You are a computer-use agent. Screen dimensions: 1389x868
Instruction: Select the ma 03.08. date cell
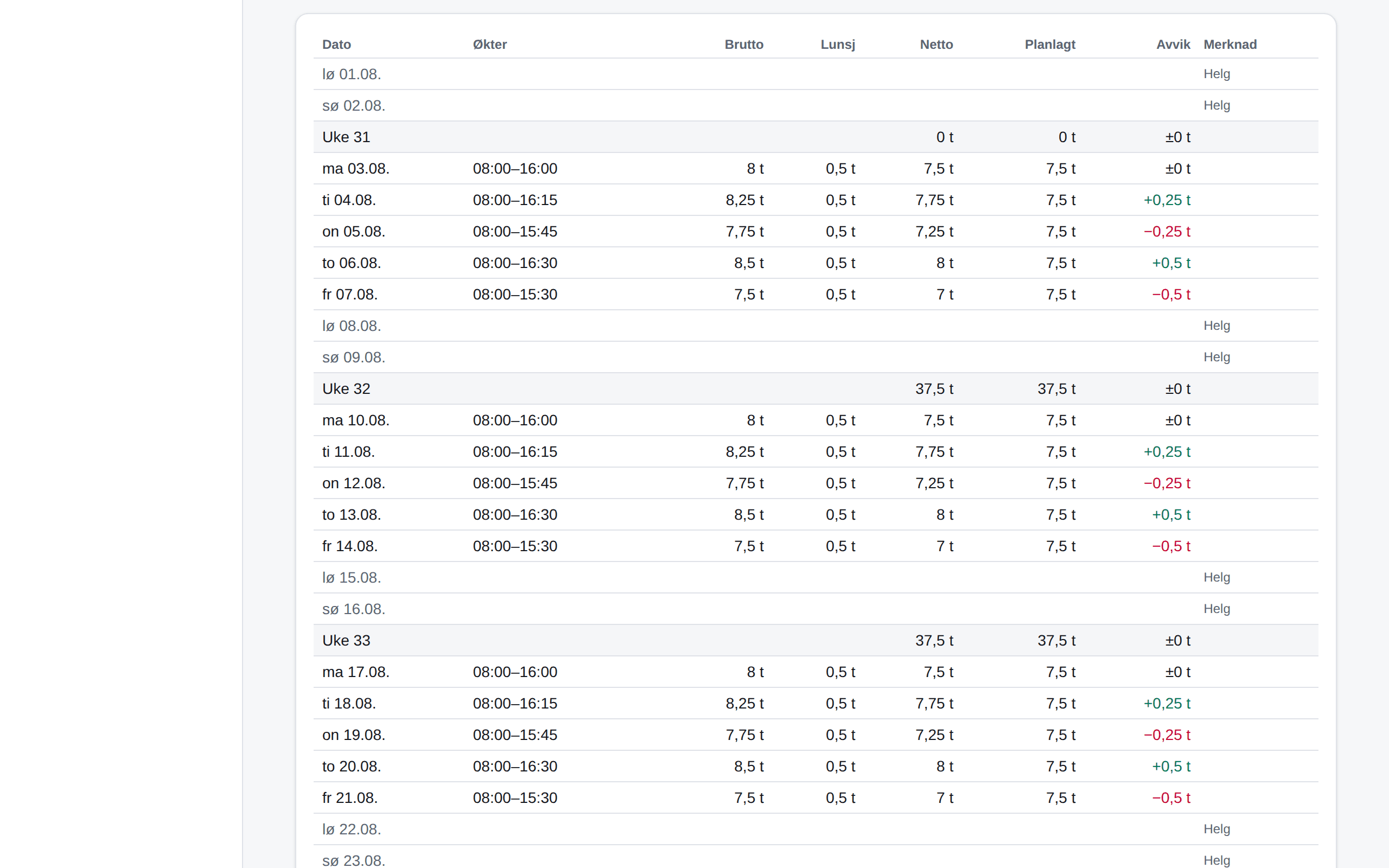point(356,168)
